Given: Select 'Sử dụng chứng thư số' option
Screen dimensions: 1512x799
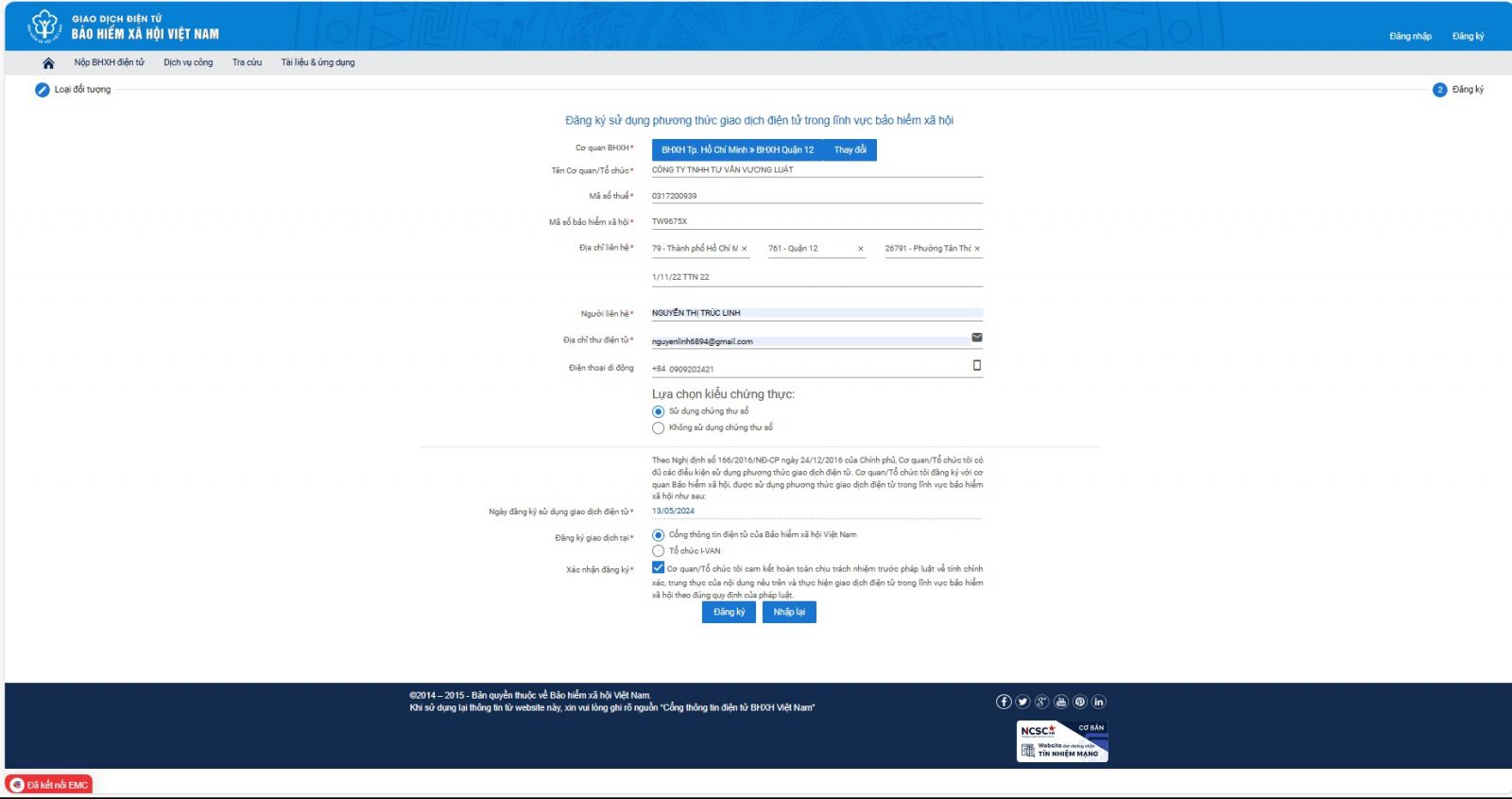Looking at the screenshot, I should (x=659, y=411).
